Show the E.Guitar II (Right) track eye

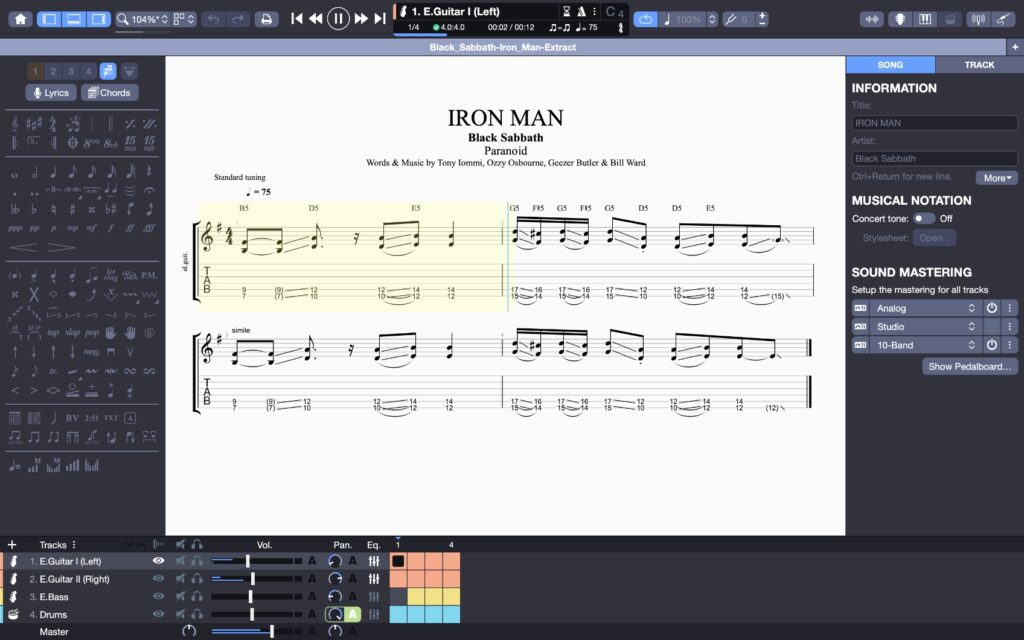click(x=158, y=579)
